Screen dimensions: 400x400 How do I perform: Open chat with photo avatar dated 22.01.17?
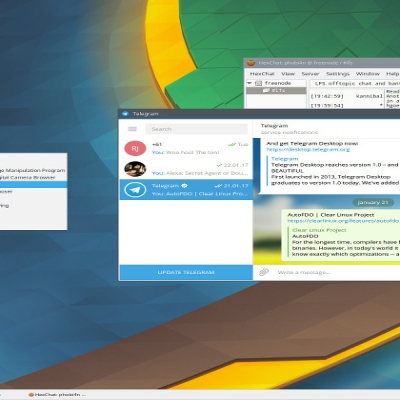point(135,169)
